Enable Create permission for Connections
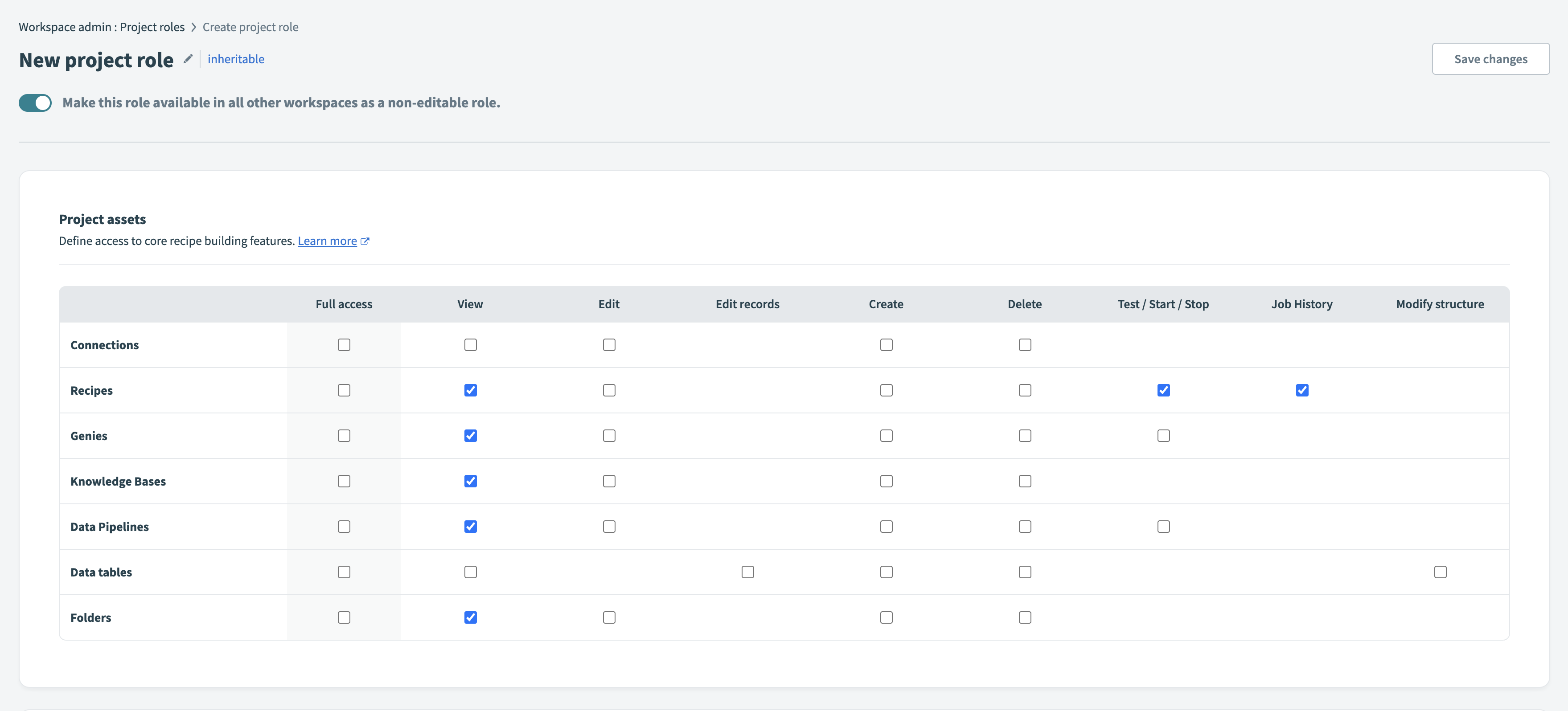Image resolution: width=1568 pixels, height=711 pixels. [x=886, y=344]
